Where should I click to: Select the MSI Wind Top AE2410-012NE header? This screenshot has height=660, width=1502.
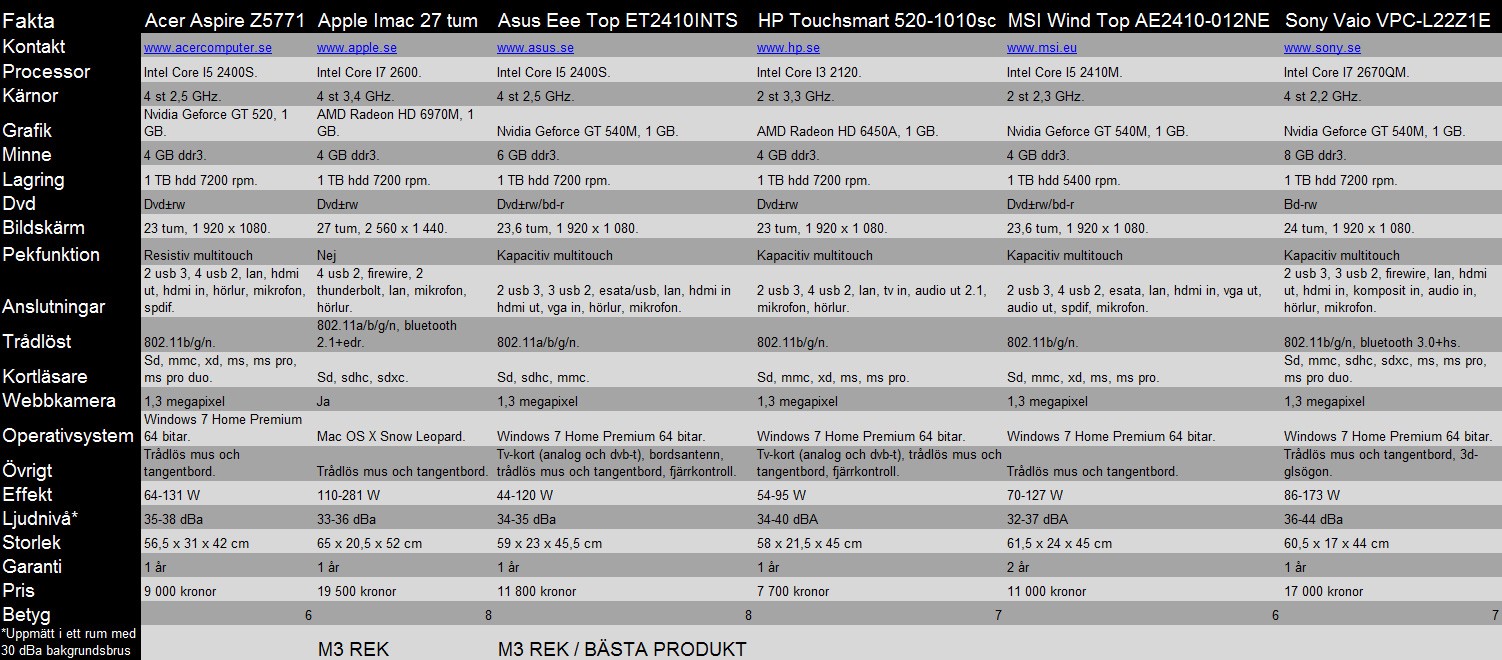1140,21
